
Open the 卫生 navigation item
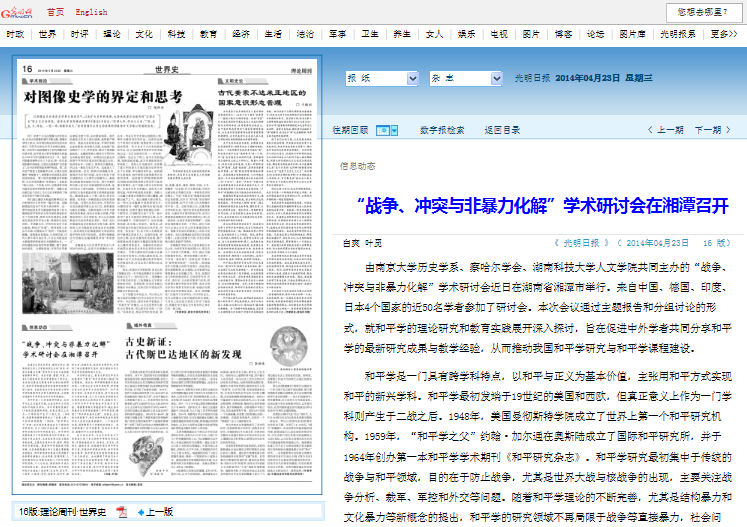370,34
